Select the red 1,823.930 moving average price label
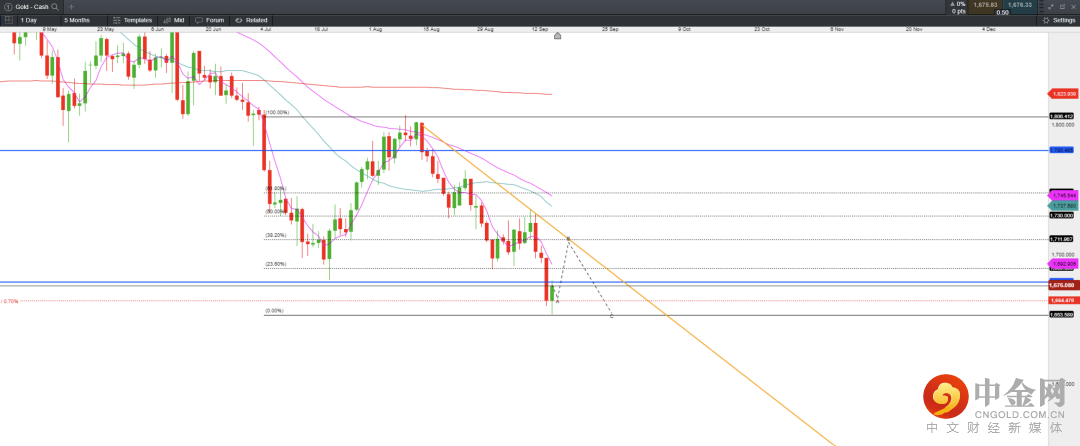1080x446 pixels. tap(1062, 94)
